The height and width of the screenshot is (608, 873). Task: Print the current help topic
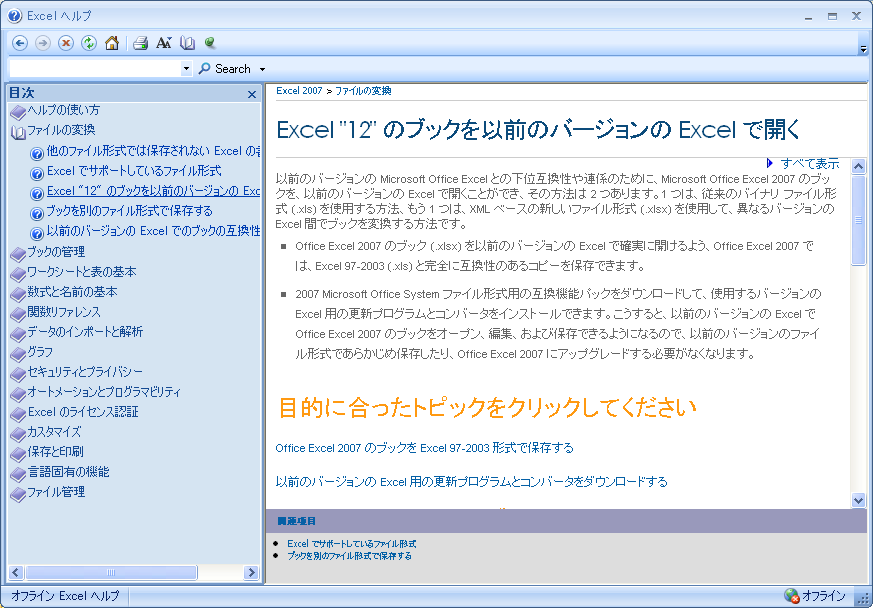point(140,43)
